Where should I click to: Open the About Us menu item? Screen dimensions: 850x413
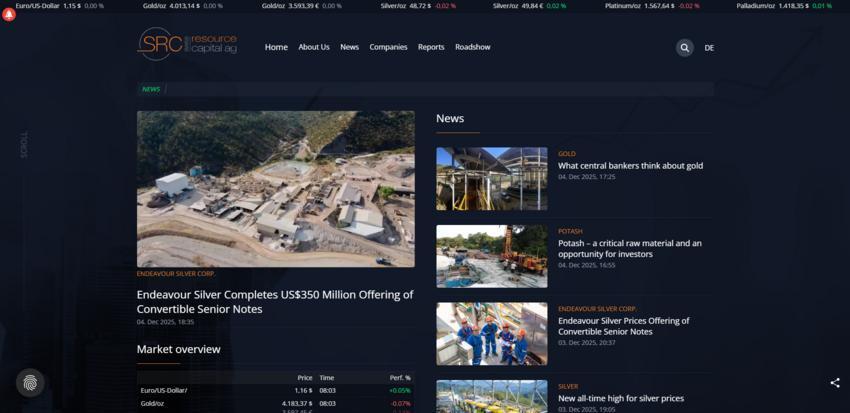(314, 47)
